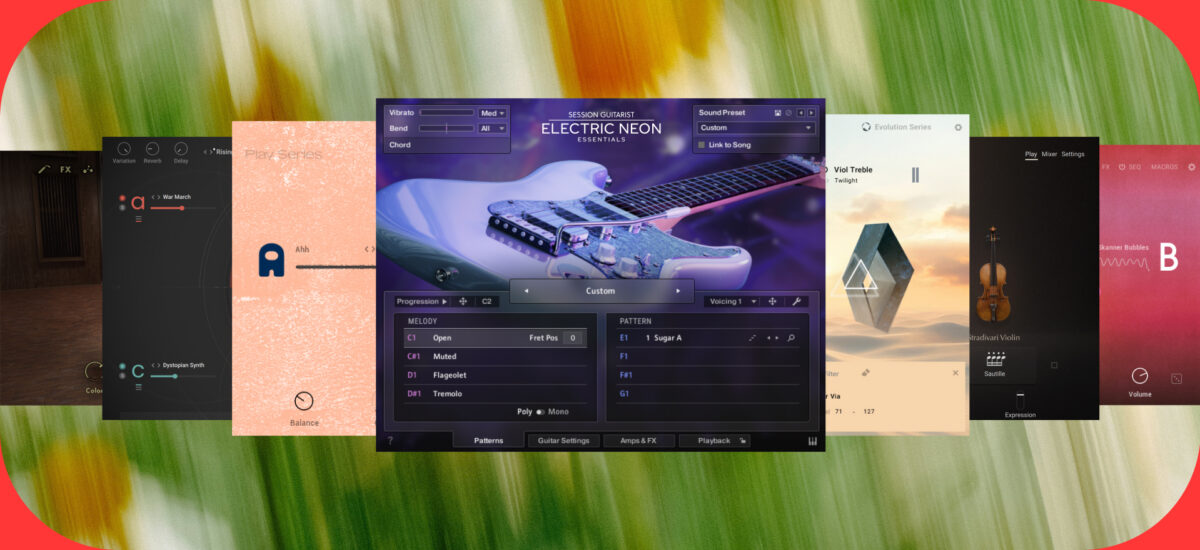The image size is (1200, 550).
Task: Open the Voicing 1 dropdown
Action: (733, 301)
